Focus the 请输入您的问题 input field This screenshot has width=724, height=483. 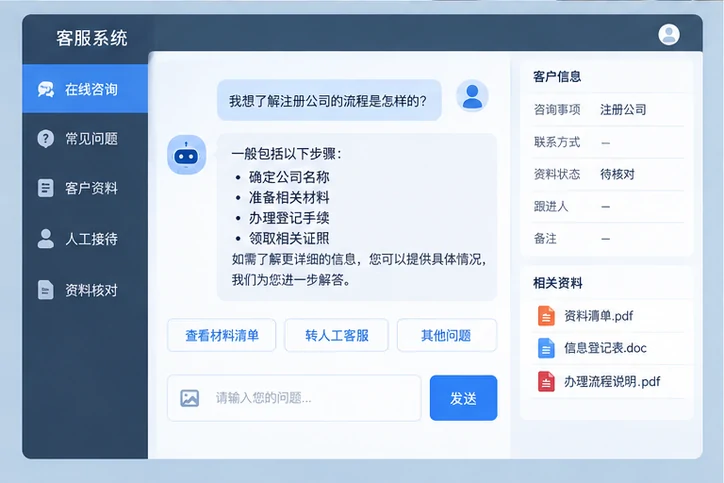tap(294, 398)
